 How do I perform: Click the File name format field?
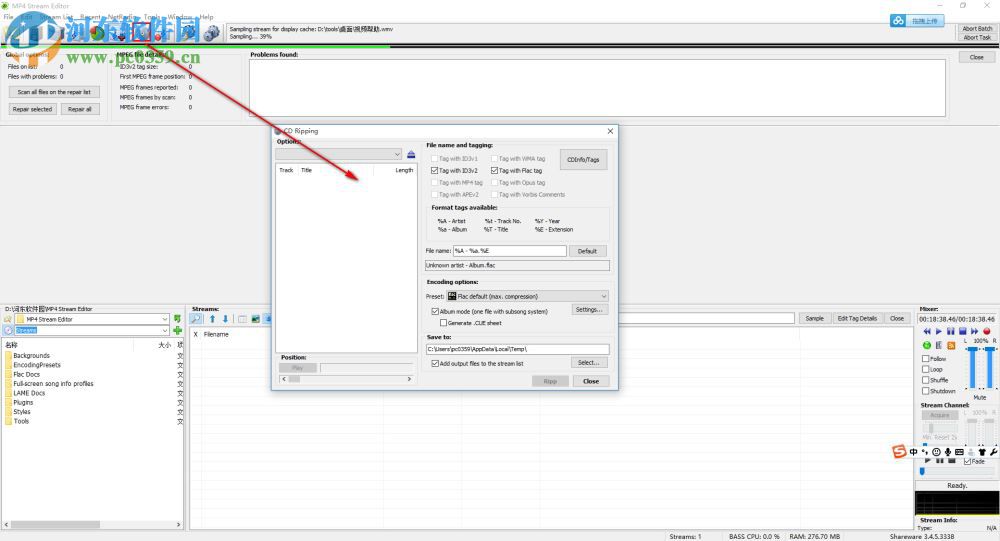(510, 251)
